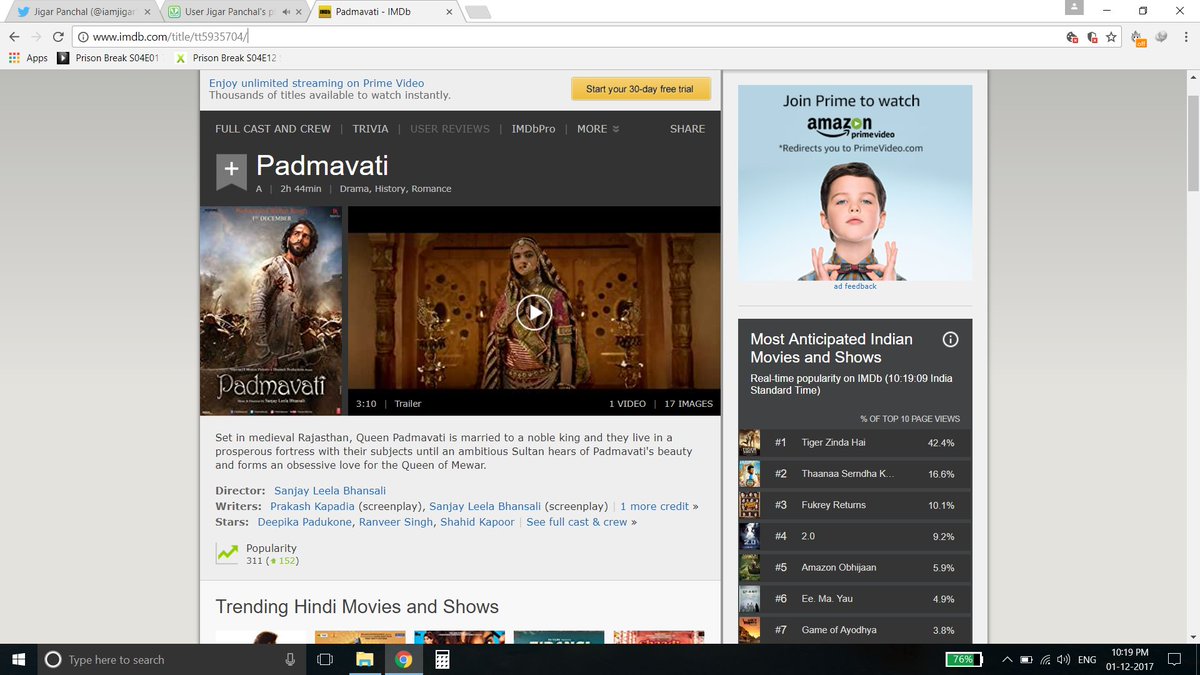Expand the MORE dropdown in title nav
The width and height of the screenshot is (1200, 675).
click(x=598, y=129)
